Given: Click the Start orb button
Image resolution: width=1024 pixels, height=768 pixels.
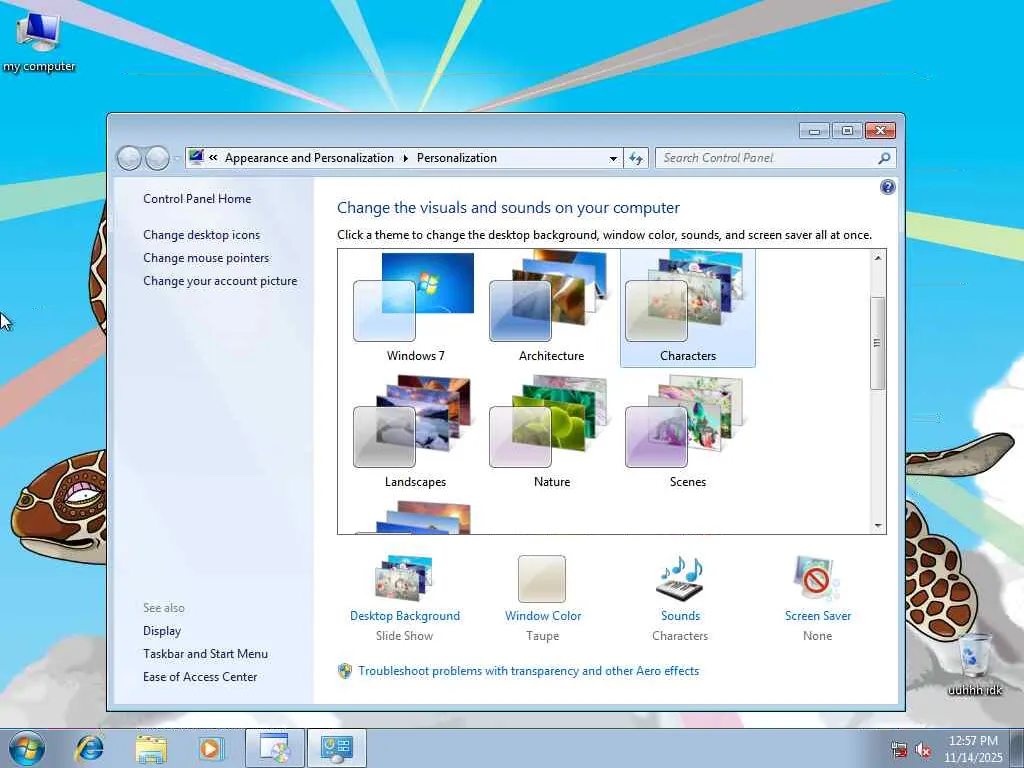Looking at the screenshot, I should pyautogui.click(x=27, y=748).
